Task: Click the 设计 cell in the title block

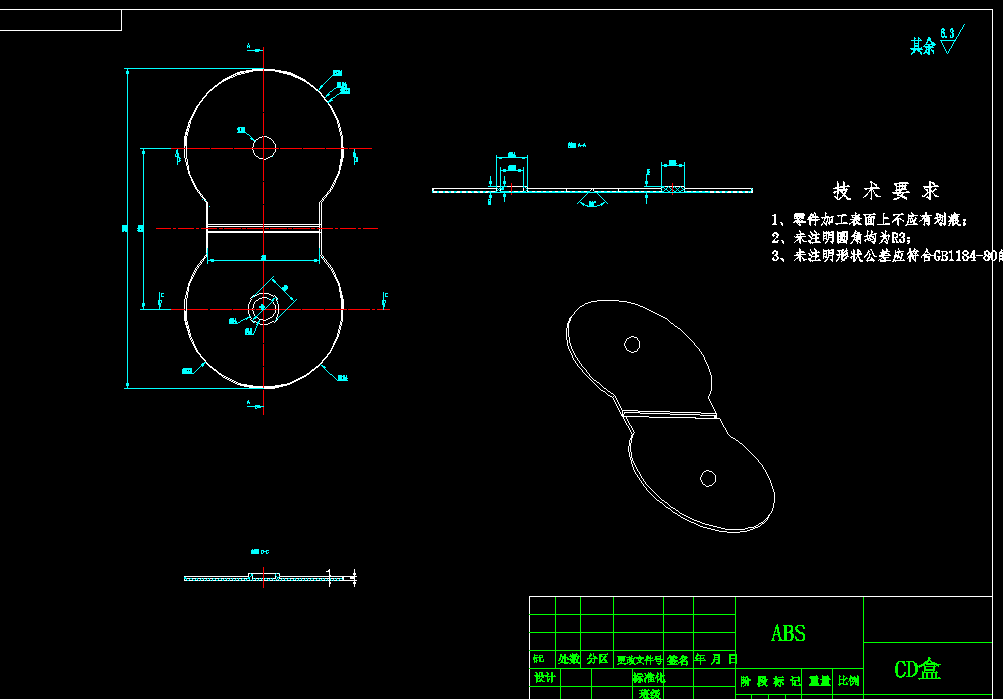Action: pos(544,677)
